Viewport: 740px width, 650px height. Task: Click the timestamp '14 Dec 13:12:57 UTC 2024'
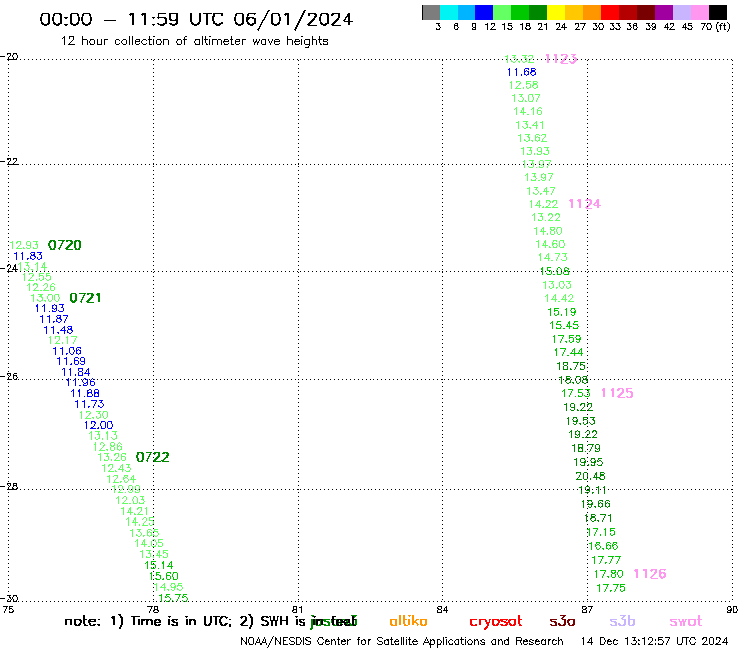(x=655, y=641)
